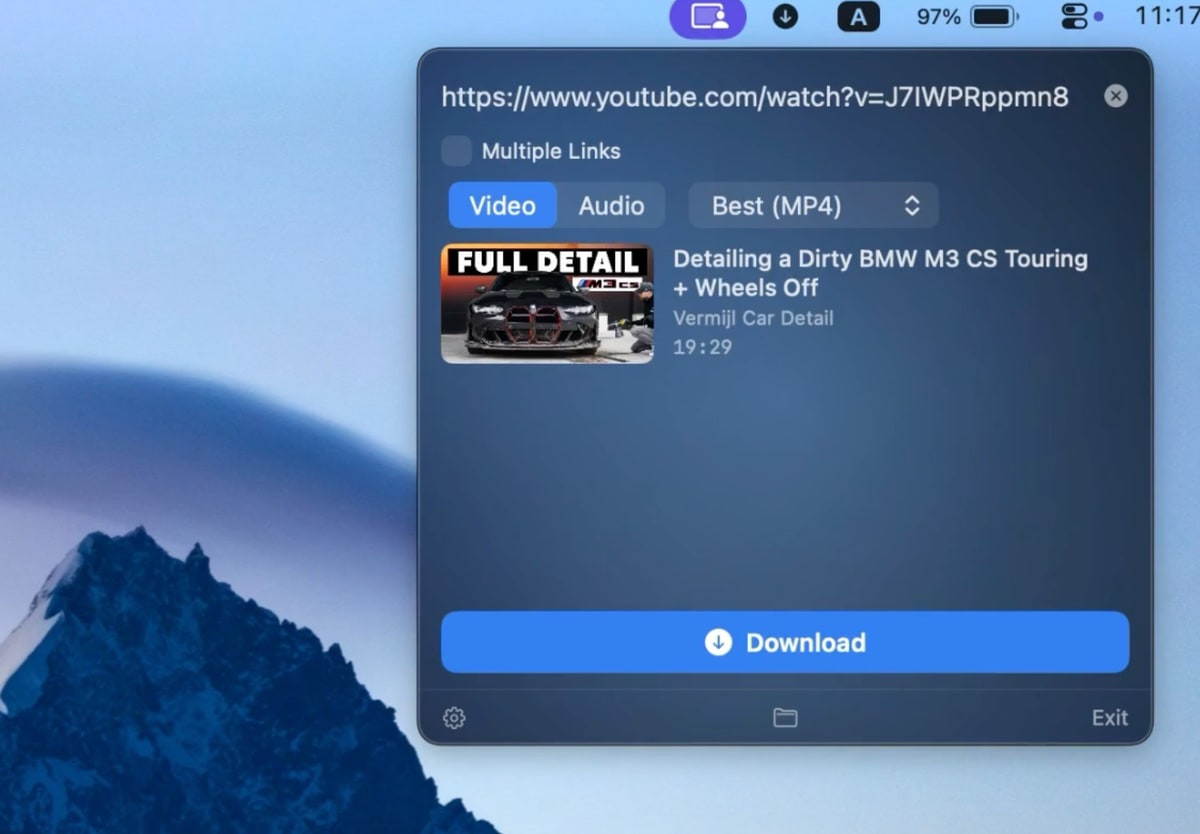Click the menu bar clock
Viewport: 1200px width, 834px height.
[x=1166, y=16]
